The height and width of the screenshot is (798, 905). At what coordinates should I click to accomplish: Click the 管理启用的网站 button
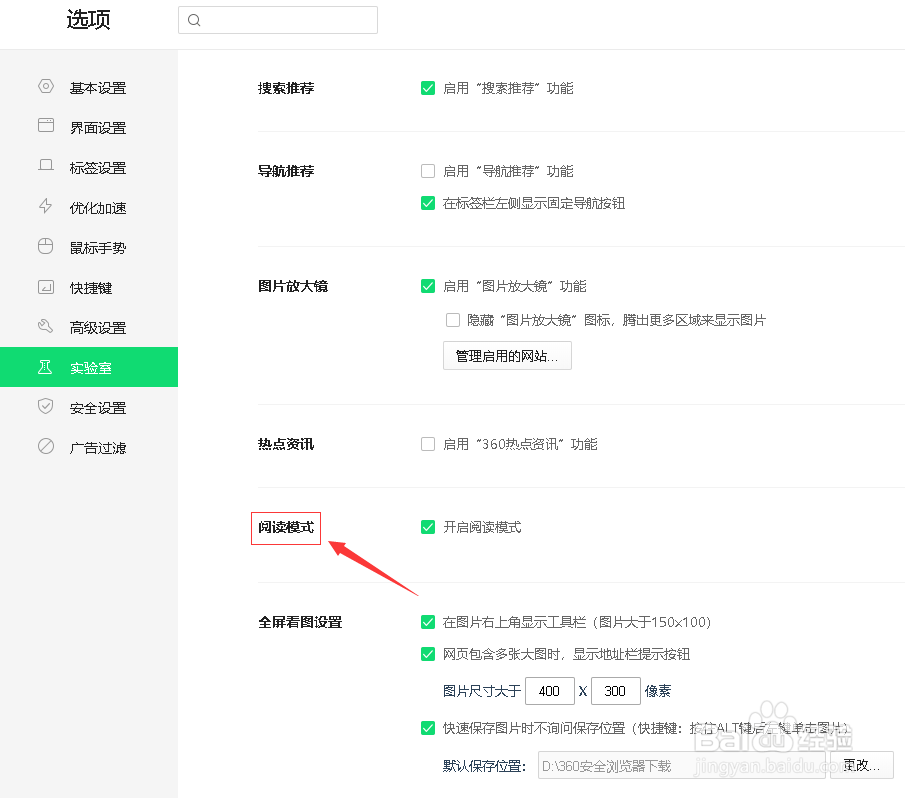pos(507,356)
